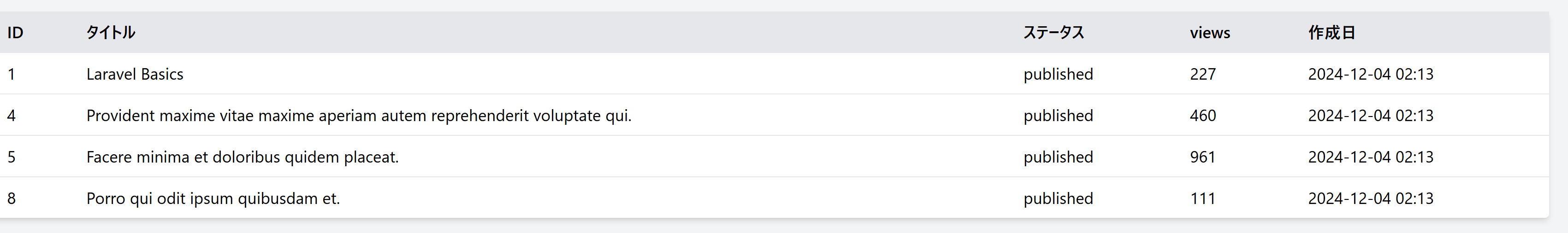Screen dimensions: 1568x233
Task: Click the Porro qui odit ipsum title
Action: point(213,198)
